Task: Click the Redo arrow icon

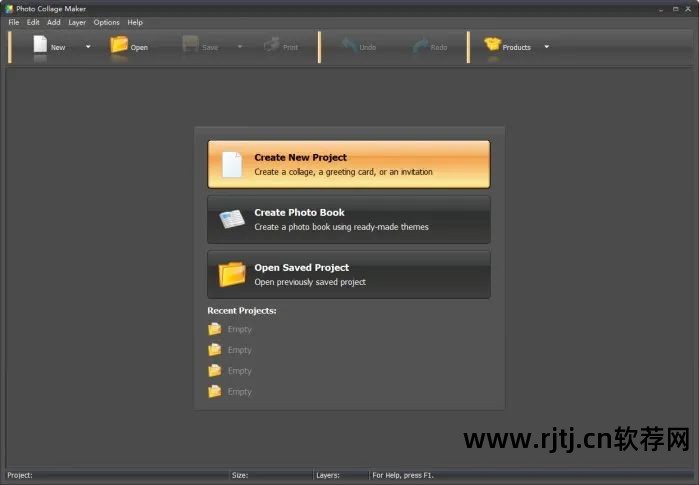Action: (x=419, y=45)
